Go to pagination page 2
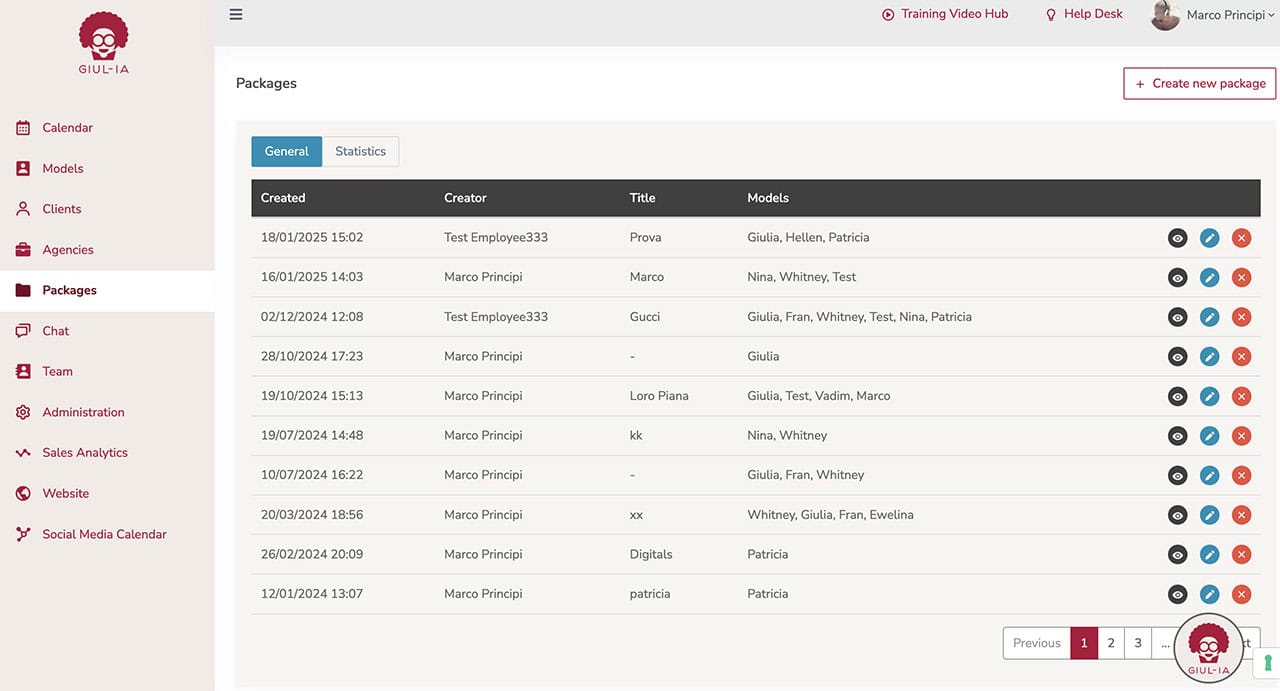Viewport: 1280px width, 691px height. 1110,643
